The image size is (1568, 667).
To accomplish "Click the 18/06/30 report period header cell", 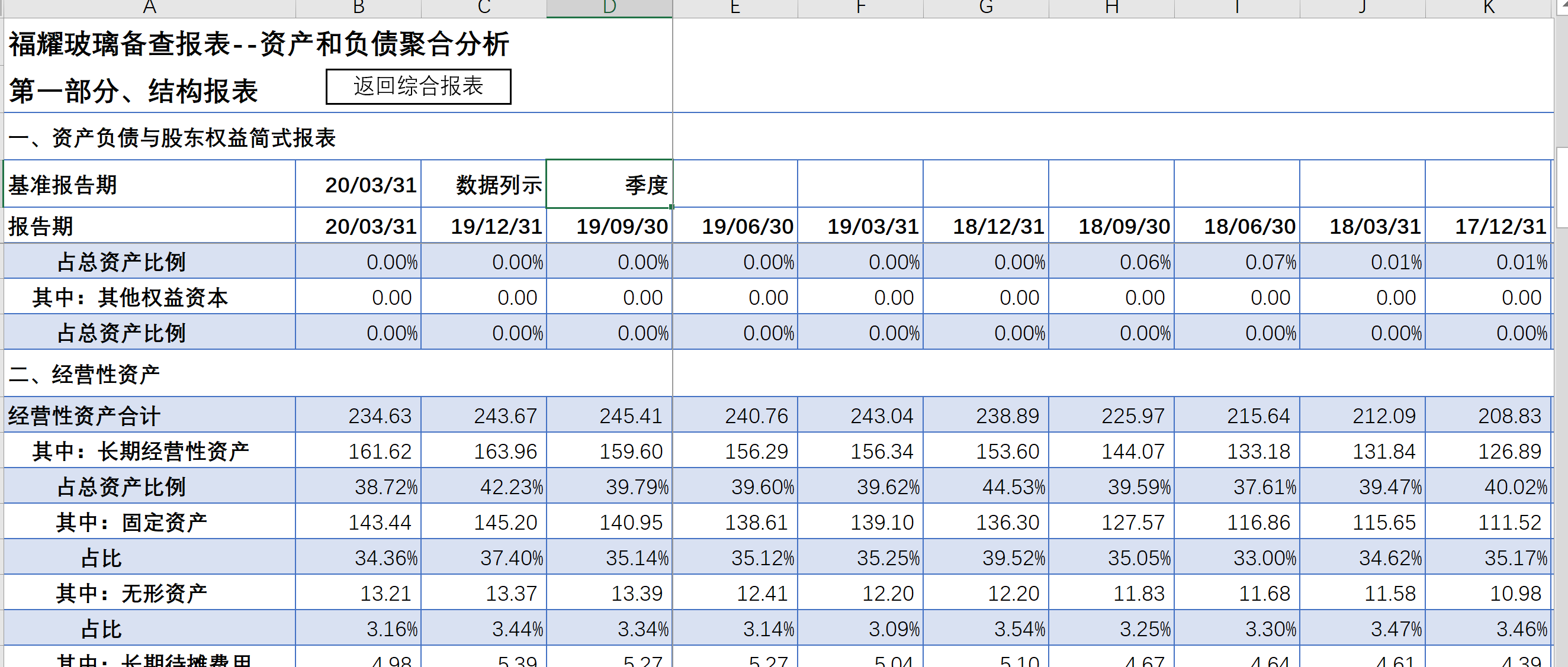I will (x=1237, y=227).
